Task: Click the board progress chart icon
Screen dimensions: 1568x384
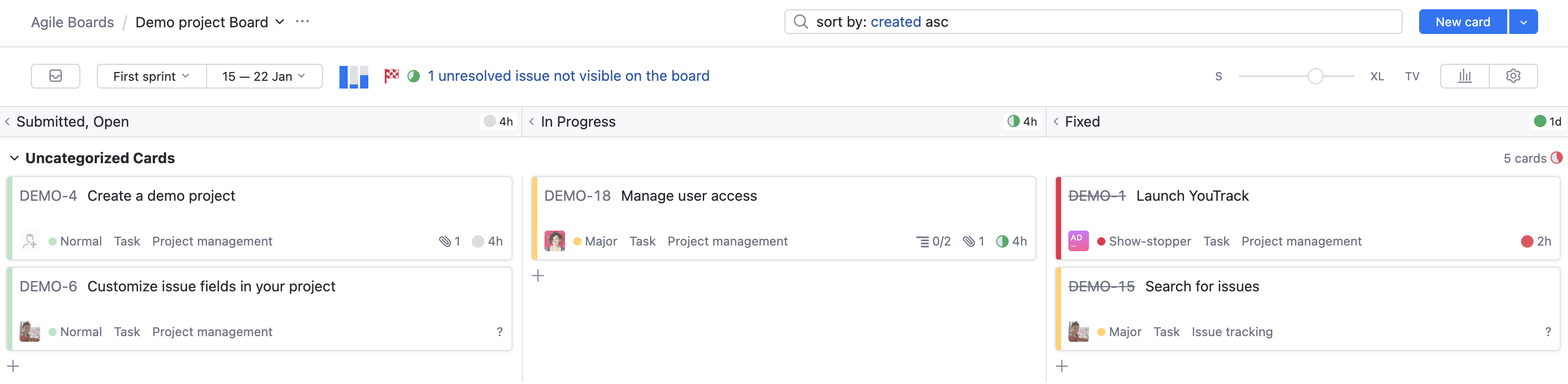Action: point(354,77)
